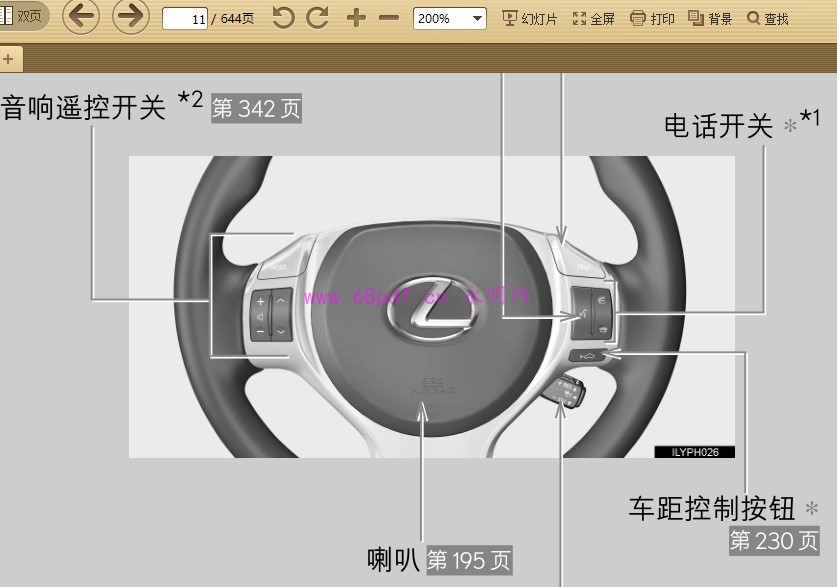Go forward with the right arrow button

pyautogui.click(x=131, y=17)
